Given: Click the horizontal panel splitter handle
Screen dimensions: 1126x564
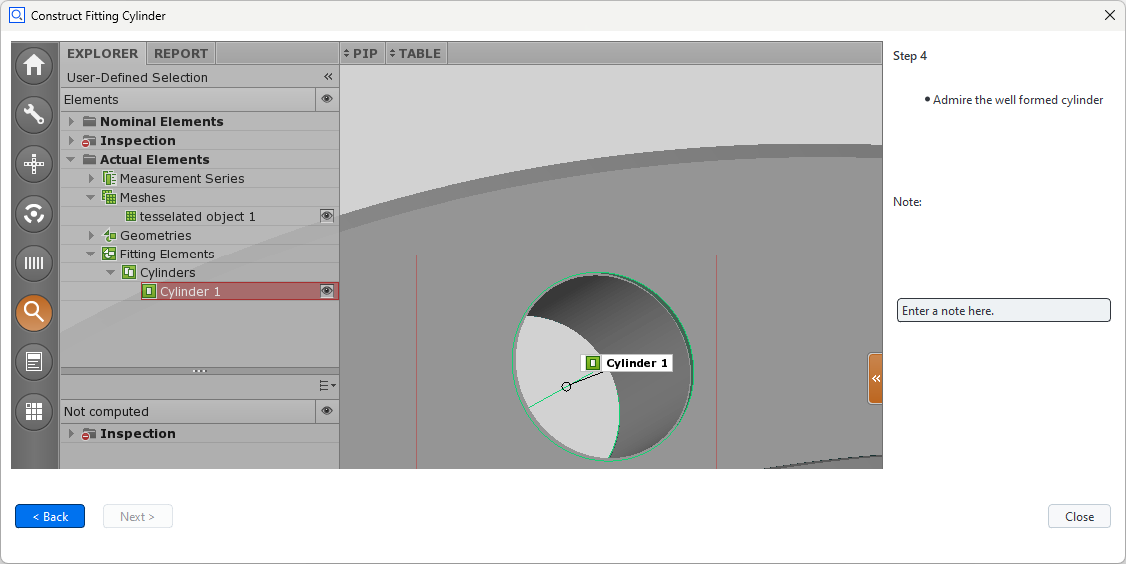Looking at the screenshot, I should (200, 371).
